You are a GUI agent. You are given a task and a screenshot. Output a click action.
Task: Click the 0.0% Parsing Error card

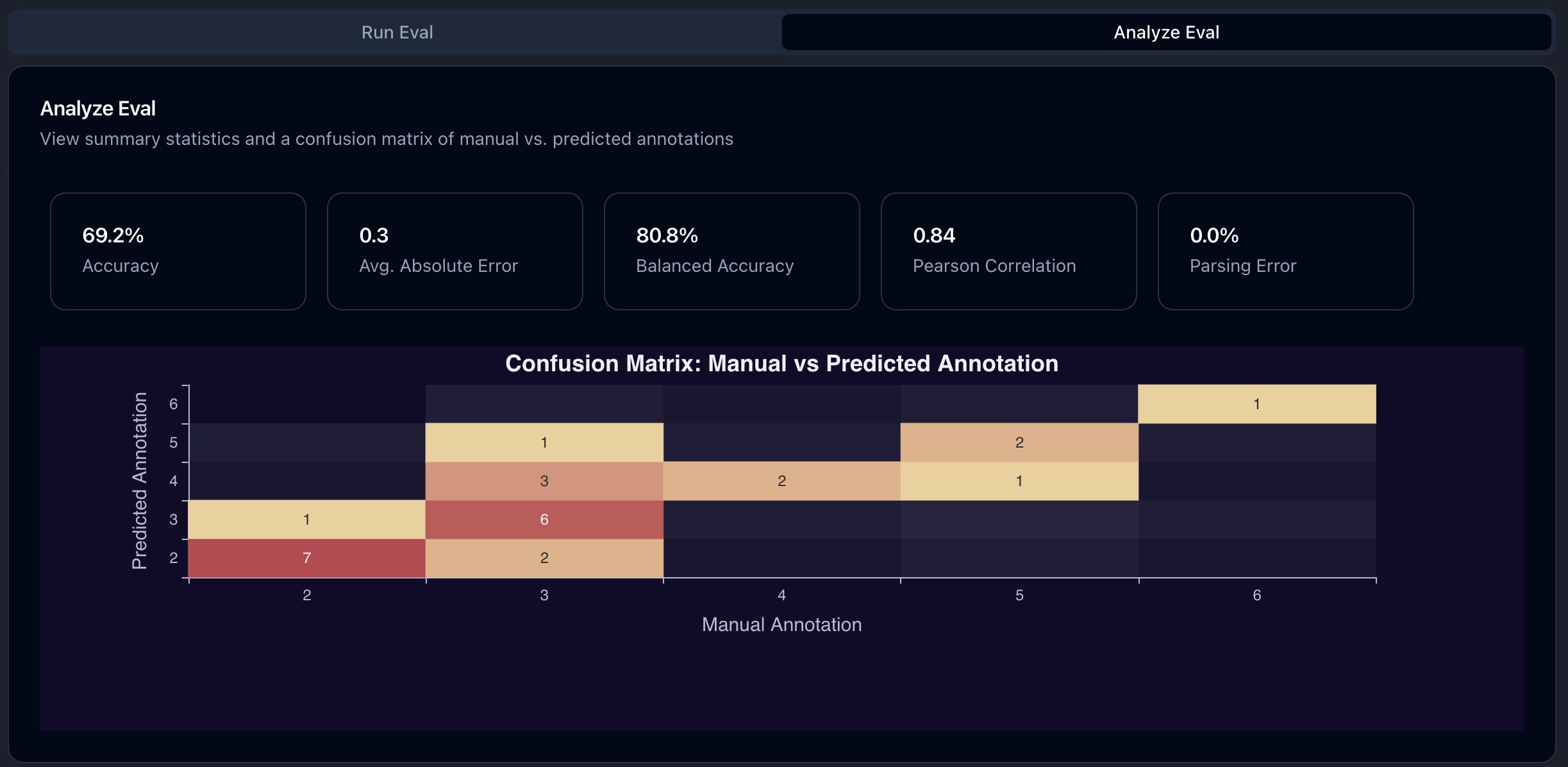1285,251
